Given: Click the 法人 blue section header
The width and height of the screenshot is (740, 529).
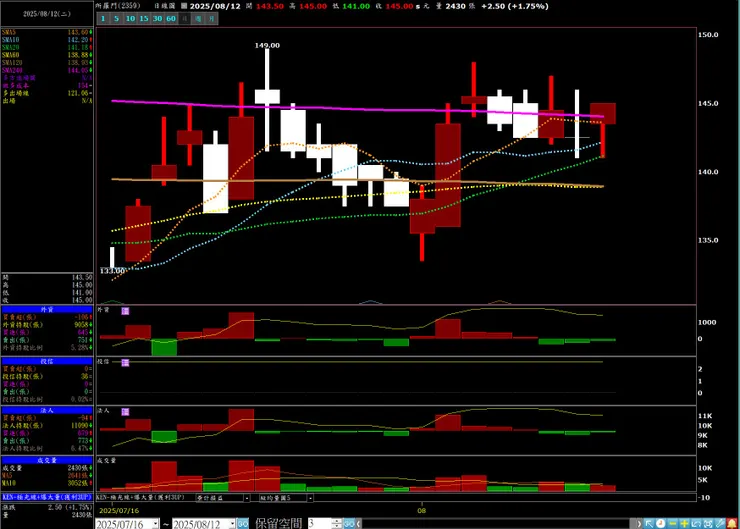Looking at the screenshot, I should pos(47,411).
